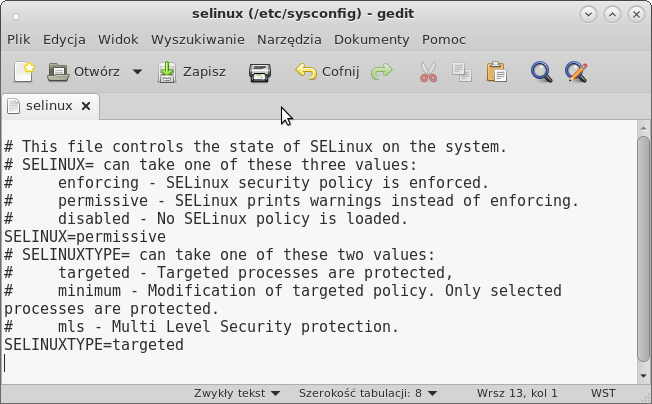The width and height of the screenshot is (652, 404).
Task: Click the Otwórz folder icon
Action: click(x=58, y=72)
